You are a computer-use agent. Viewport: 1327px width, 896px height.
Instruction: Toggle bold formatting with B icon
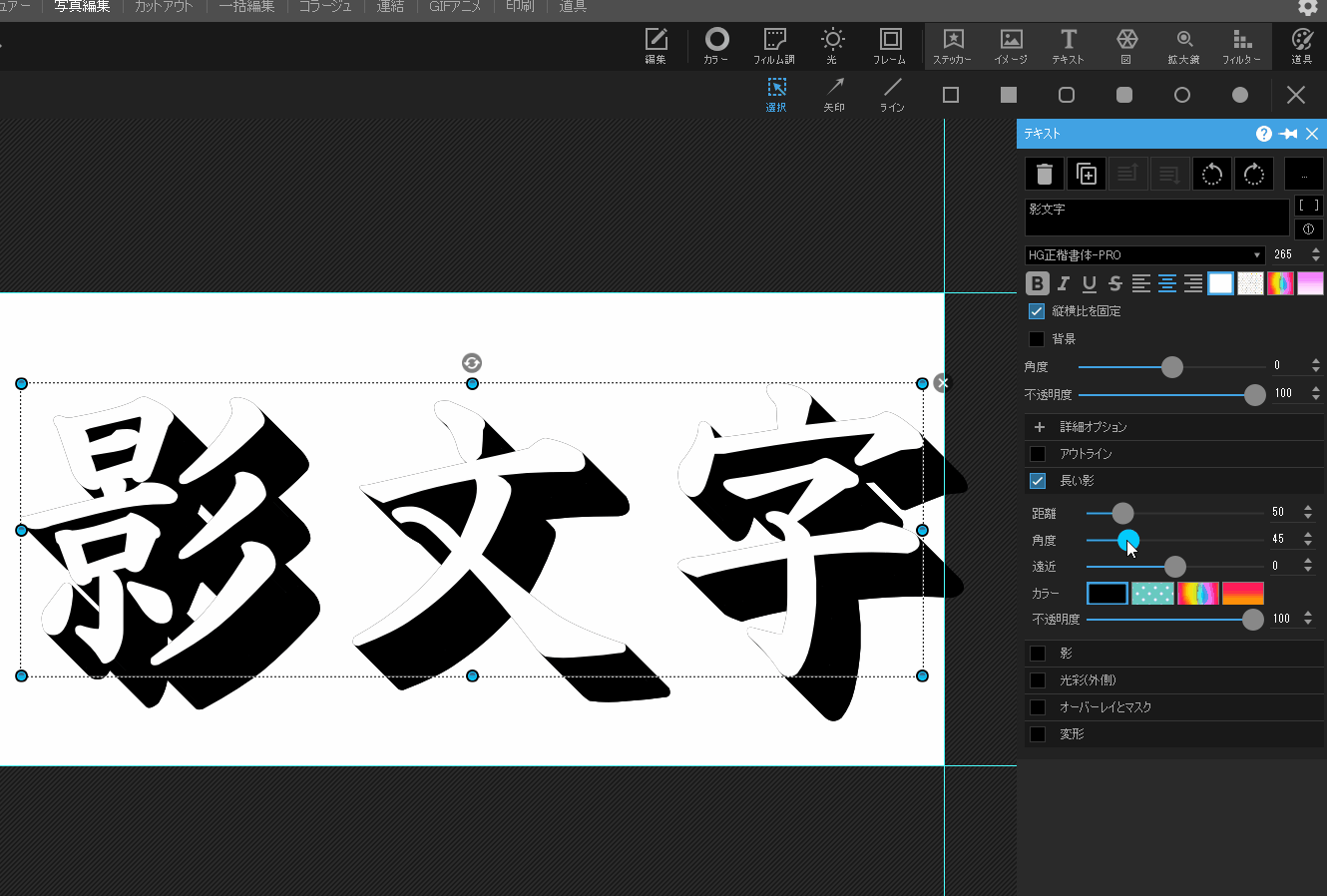coord(1037,283)
